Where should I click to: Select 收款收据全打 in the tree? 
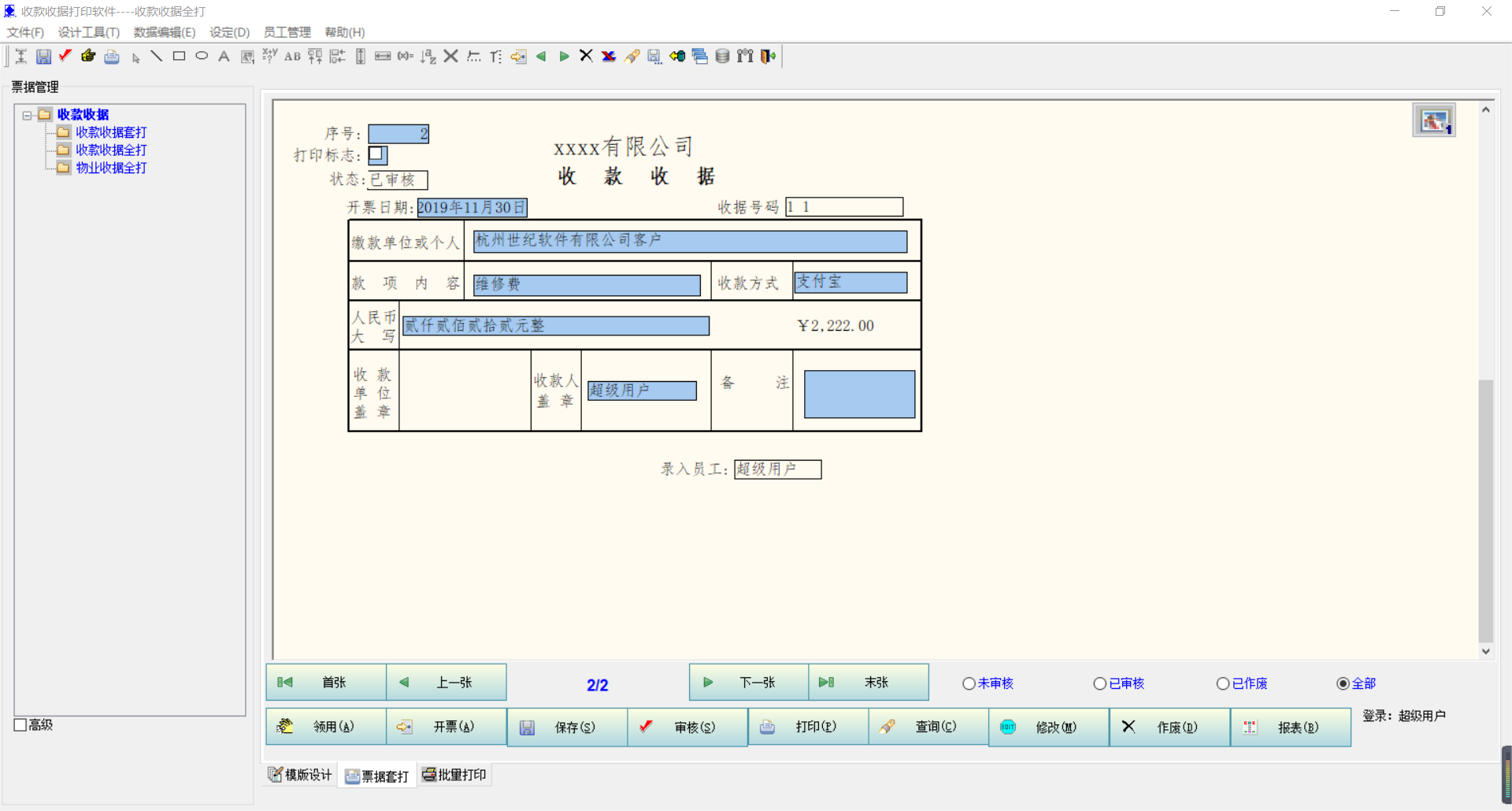click(111, 150)
